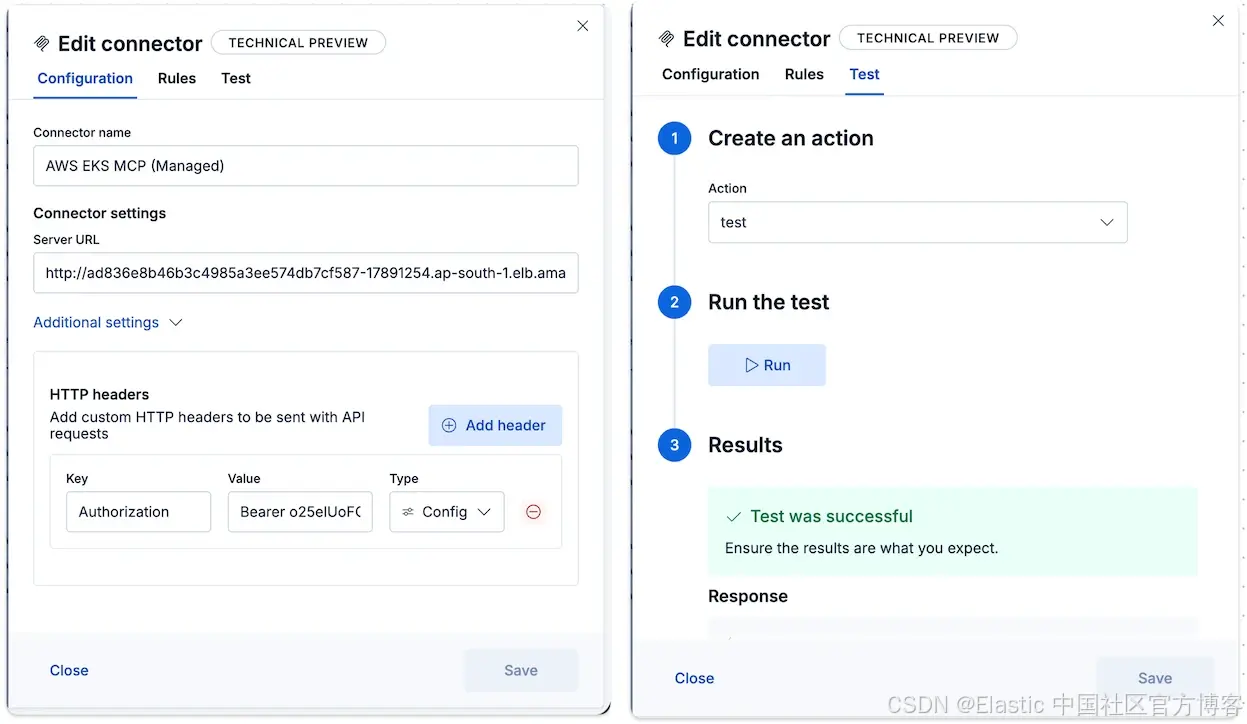1247x724 pixels.
Task: Close the right Edit connector flyout with X
Action: pyautogui.click(x=1218, y=21)
